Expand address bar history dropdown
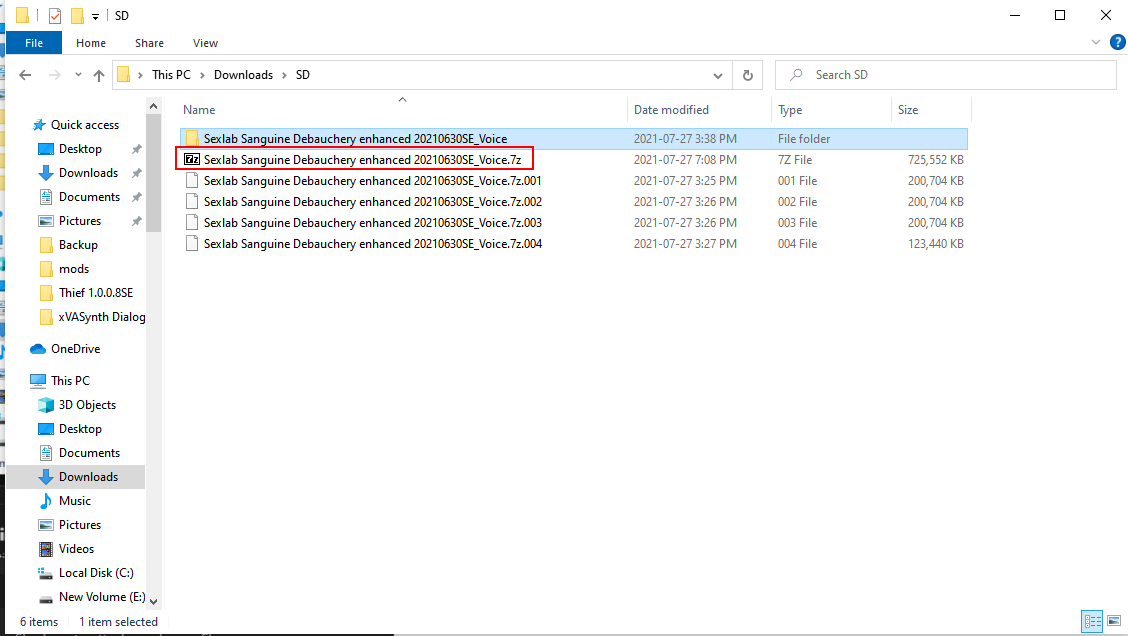Viewport: 1128px width, 636px height. click(x=717, y=75)
